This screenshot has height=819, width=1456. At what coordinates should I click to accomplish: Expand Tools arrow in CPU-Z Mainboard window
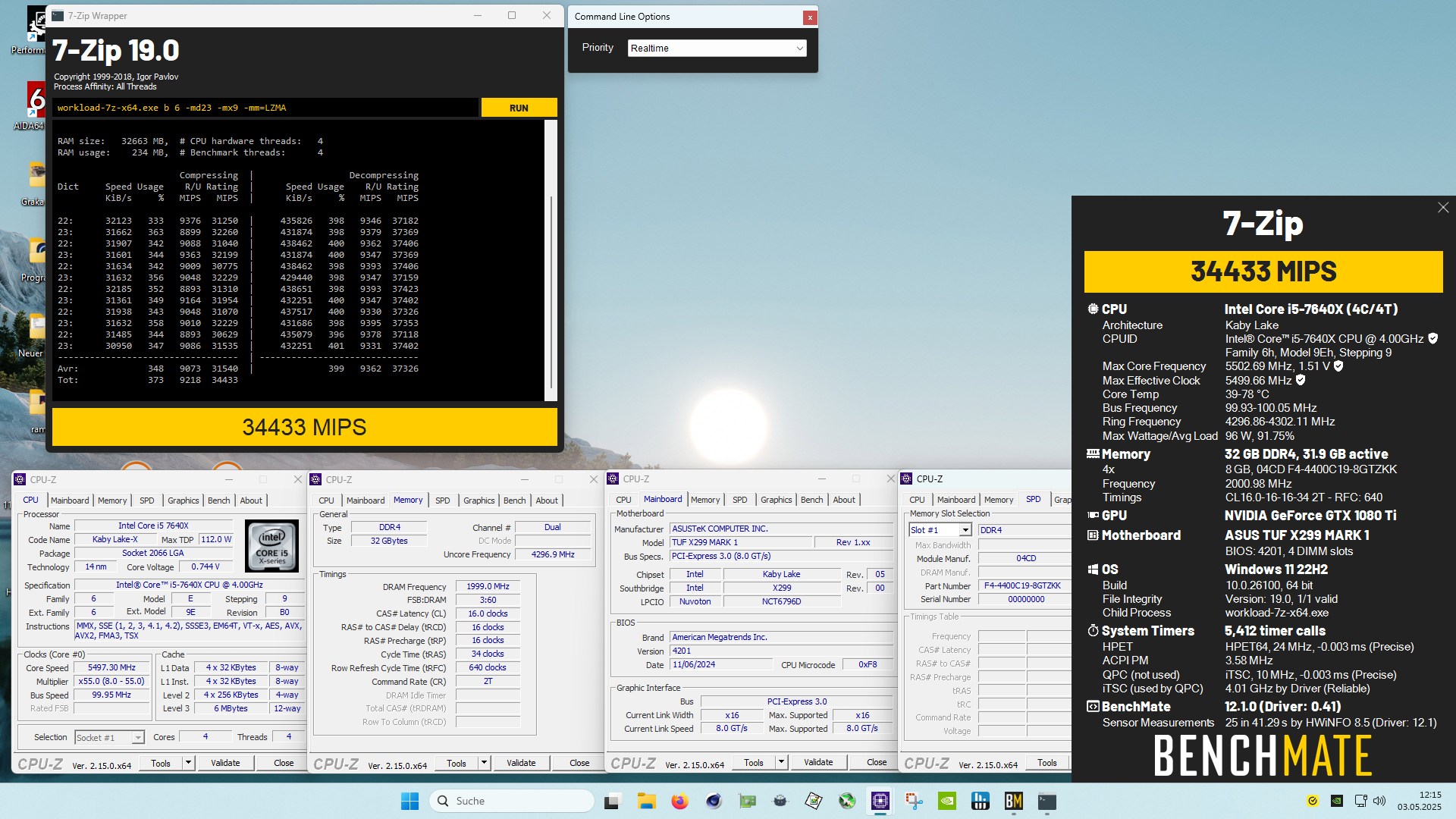tap(781, 762)
